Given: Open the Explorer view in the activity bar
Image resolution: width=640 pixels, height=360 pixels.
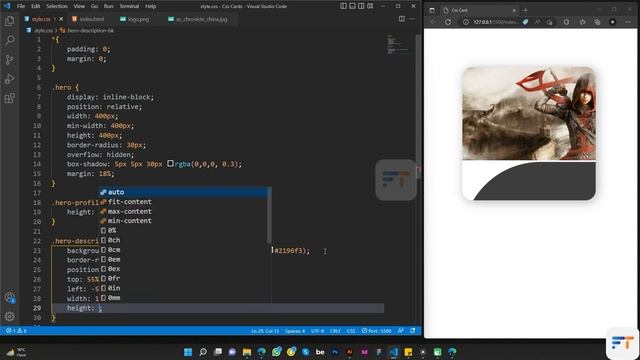Looking at the screenshot, I should 9,21.
